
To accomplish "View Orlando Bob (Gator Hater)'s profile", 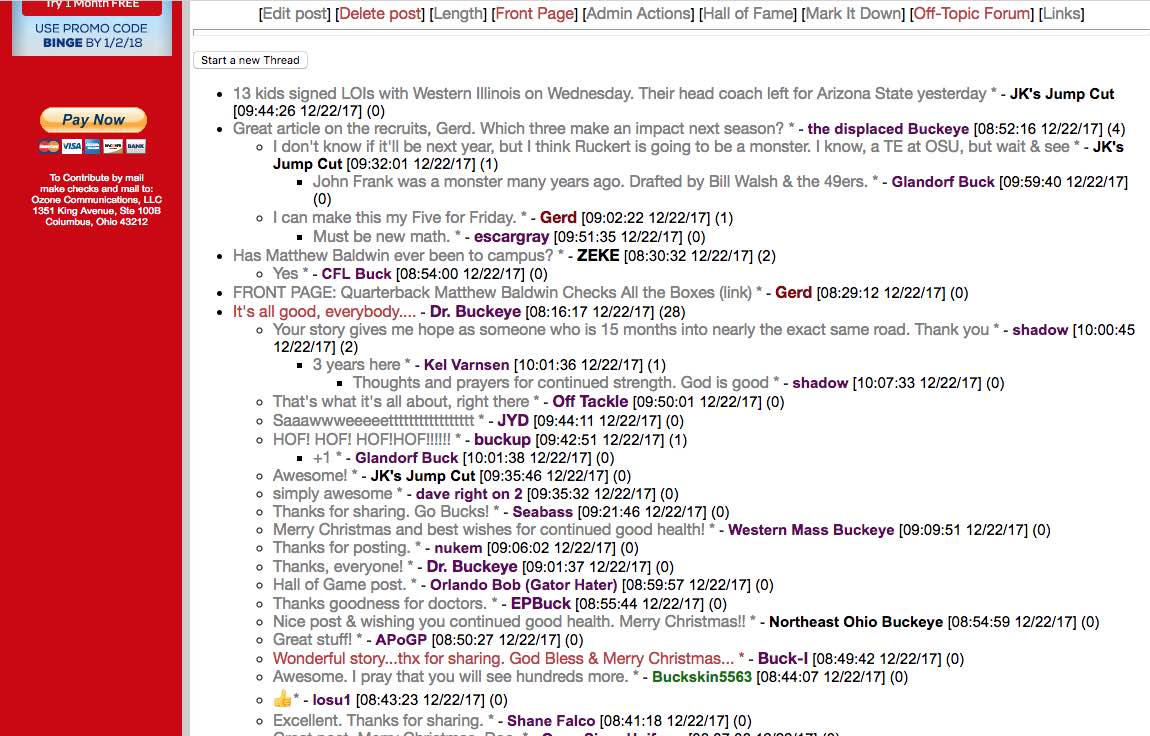I will click(x=524, y=585).
